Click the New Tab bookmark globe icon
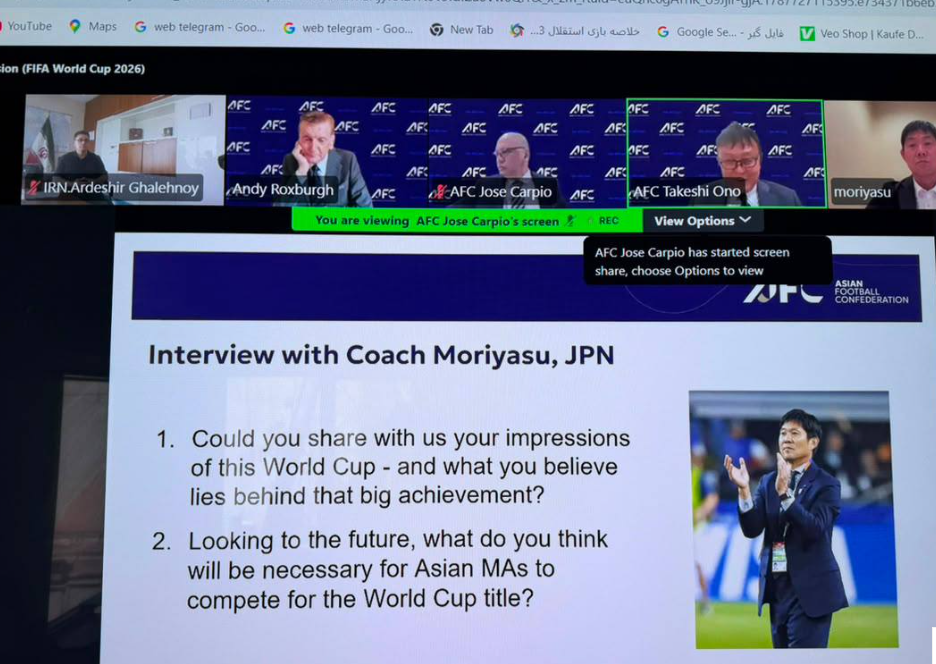Viewport: 936px width, 664px height. pyautogui.click(x=437, y=30)
